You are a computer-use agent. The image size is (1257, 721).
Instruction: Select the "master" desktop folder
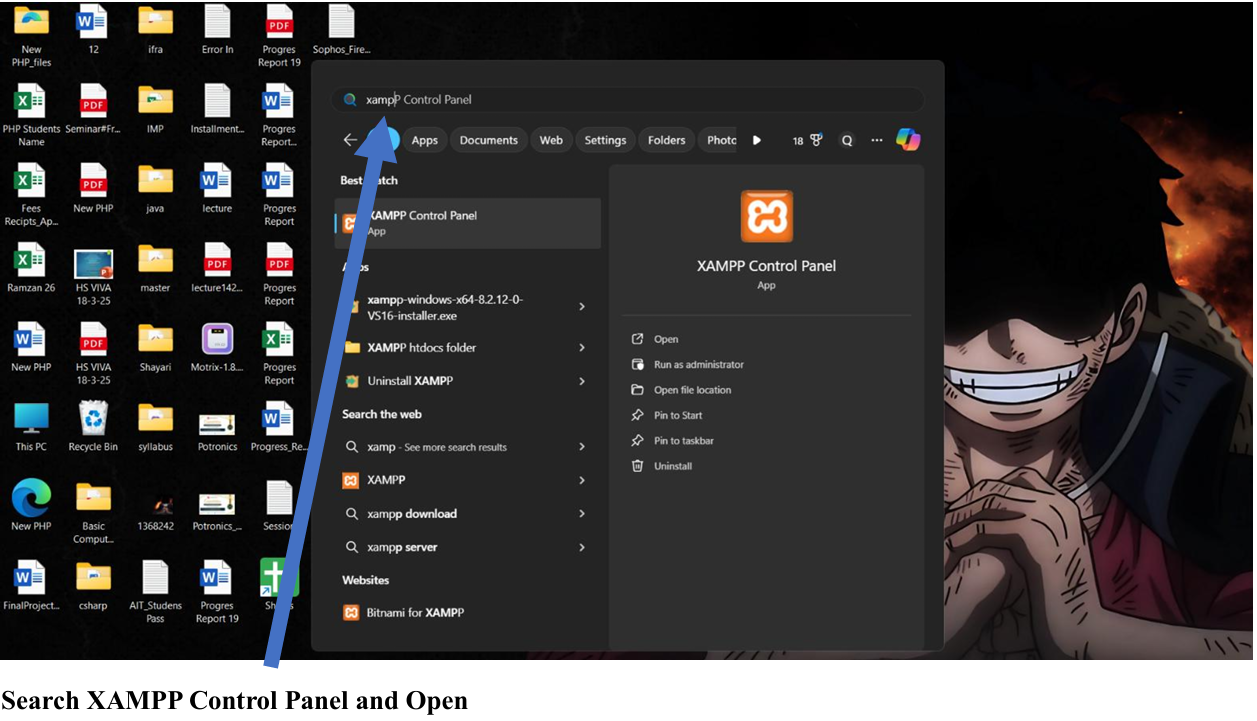coord(155,267)
